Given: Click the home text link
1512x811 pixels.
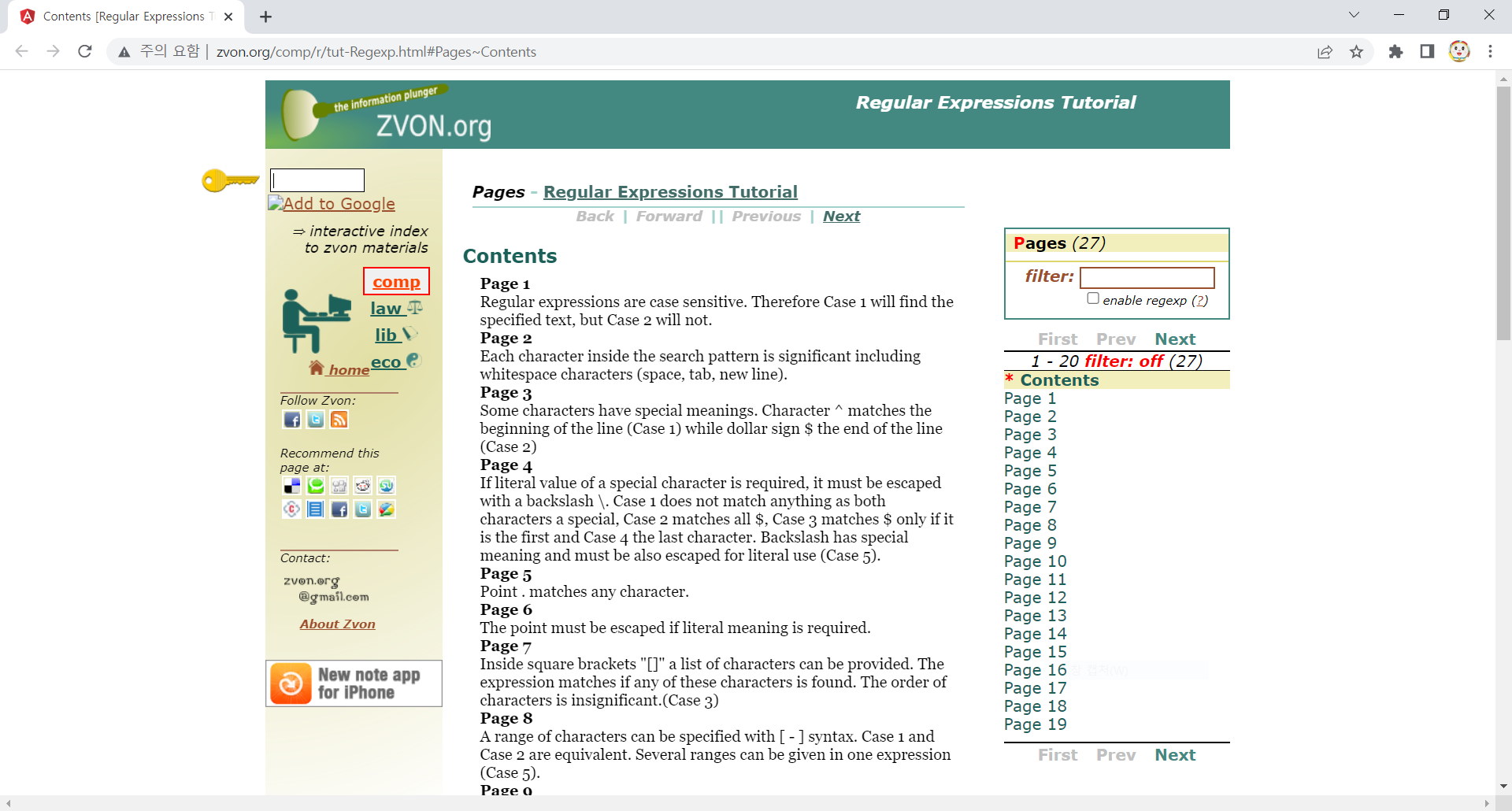Looking at the screenshot, I should 349,370.
